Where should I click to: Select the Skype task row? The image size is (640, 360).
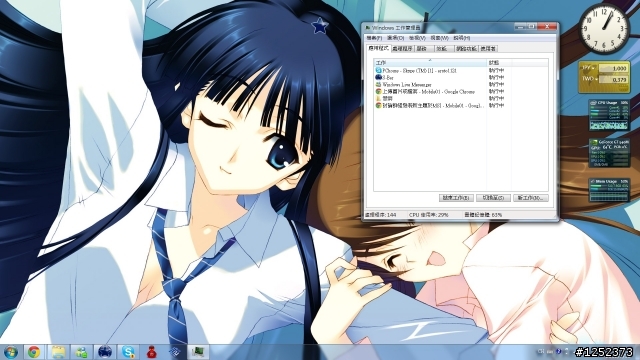(460, 71)
